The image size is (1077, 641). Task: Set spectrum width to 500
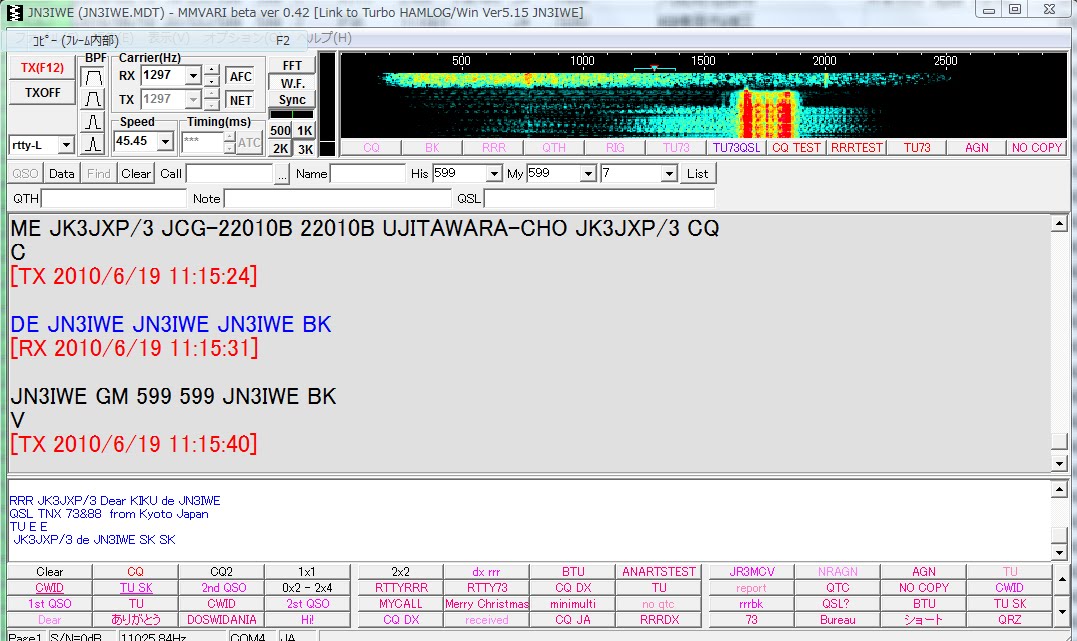280,131
